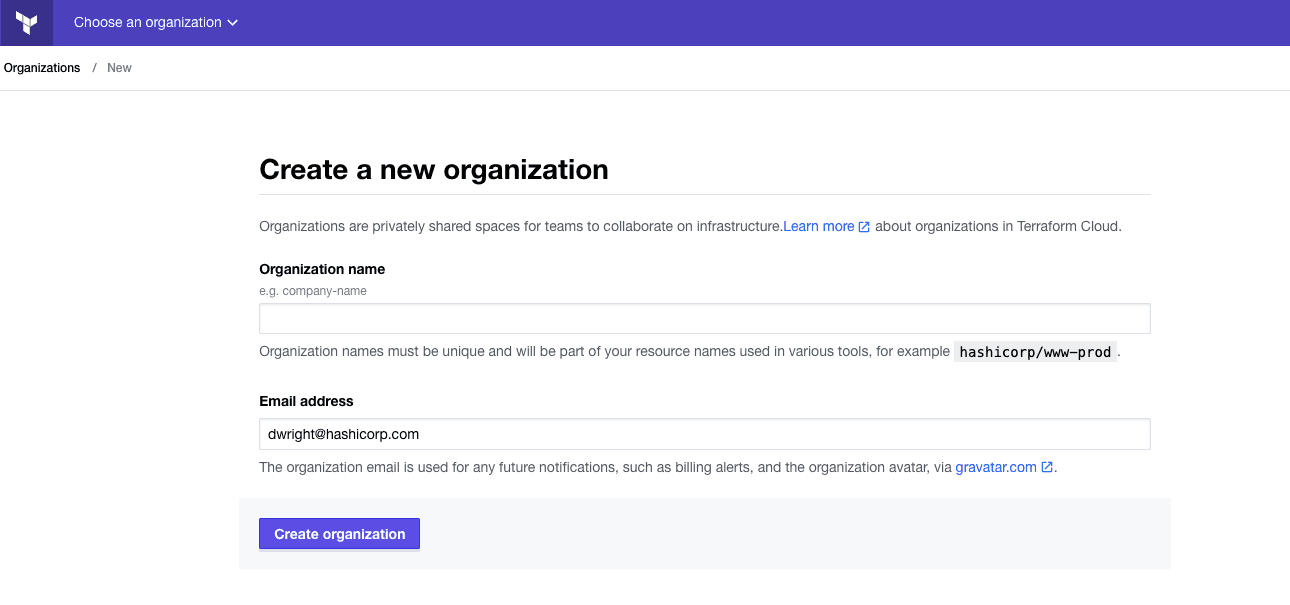
Task: Click the names must be unique helper text
Action: [x=600, y=352]
